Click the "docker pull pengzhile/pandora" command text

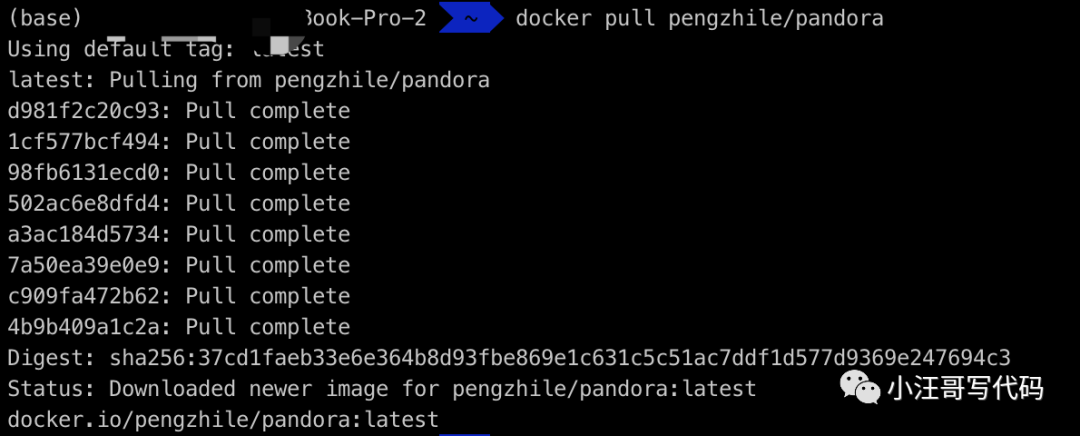[699, 18]
